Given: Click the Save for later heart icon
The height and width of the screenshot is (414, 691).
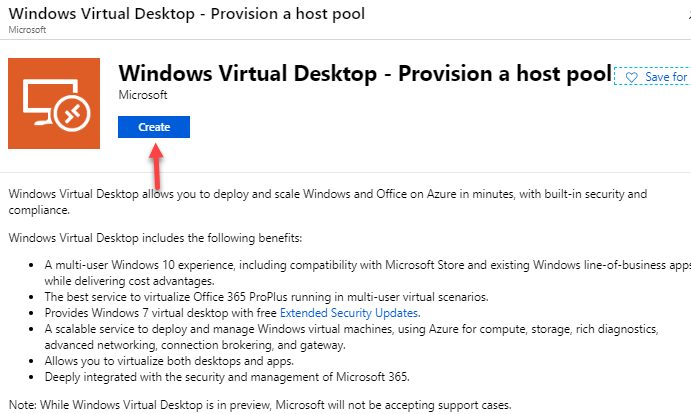Looking at the screenshot, I should (x=632, y=77).
